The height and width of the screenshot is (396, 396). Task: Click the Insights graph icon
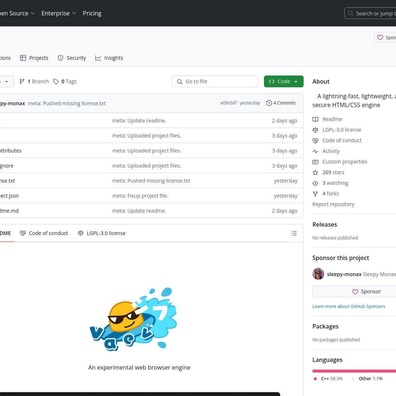(x=98, y=58)
